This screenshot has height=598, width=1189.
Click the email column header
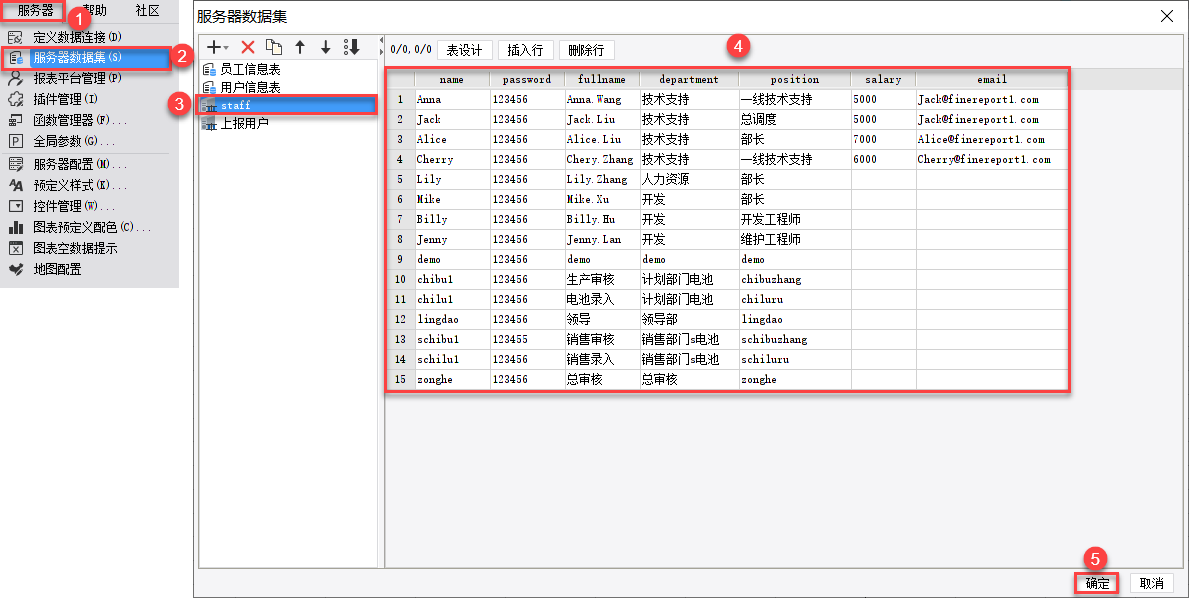click(992, 80)
